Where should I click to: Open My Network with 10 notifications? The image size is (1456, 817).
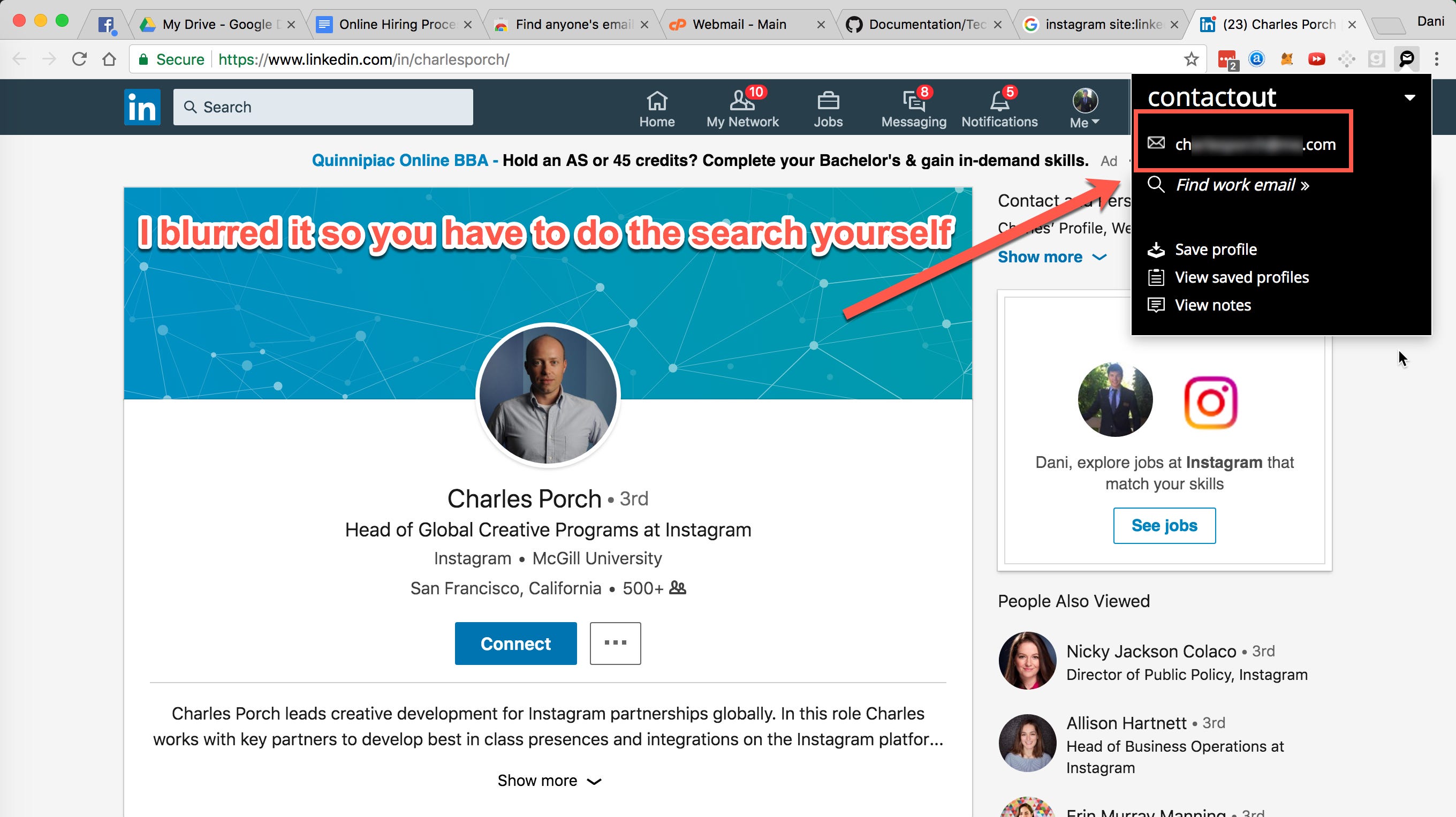tap(742, 109)
